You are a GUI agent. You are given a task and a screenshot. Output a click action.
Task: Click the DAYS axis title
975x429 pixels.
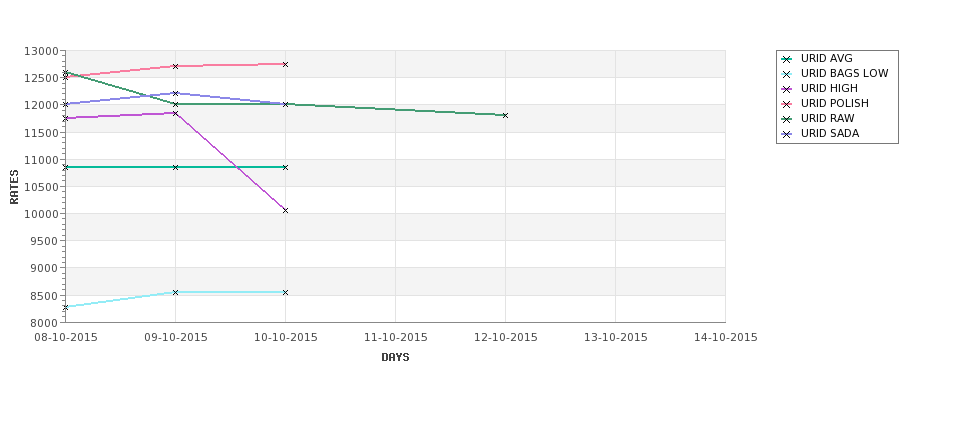pos(395,357)
